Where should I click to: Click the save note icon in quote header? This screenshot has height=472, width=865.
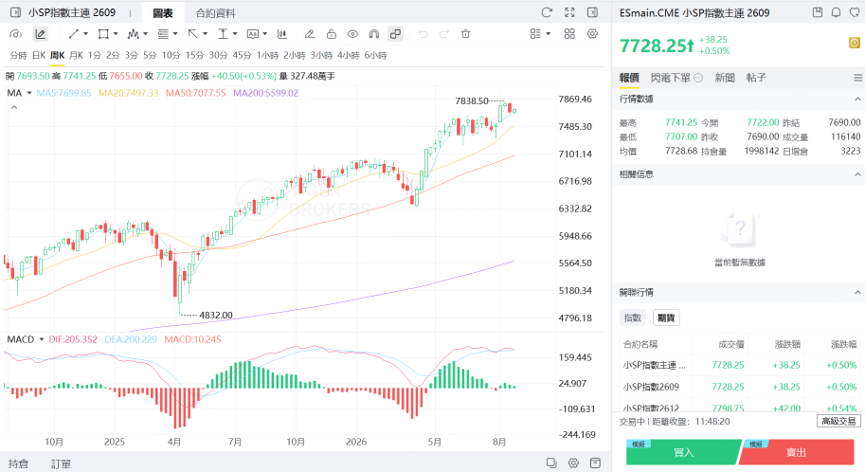tap(818, 12)
